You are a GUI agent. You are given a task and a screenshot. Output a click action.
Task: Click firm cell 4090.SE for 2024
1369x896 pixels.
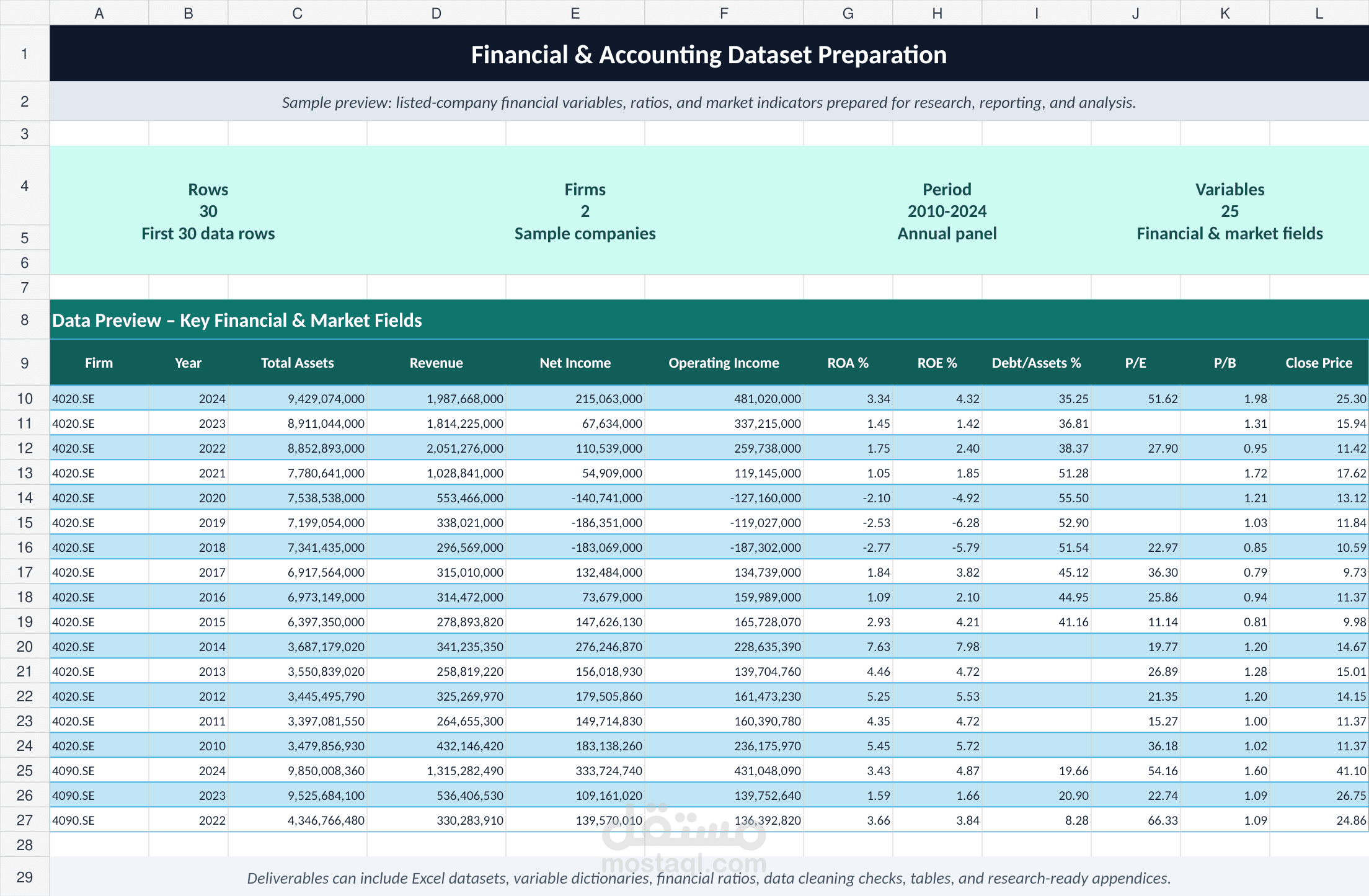pos(99,770)
